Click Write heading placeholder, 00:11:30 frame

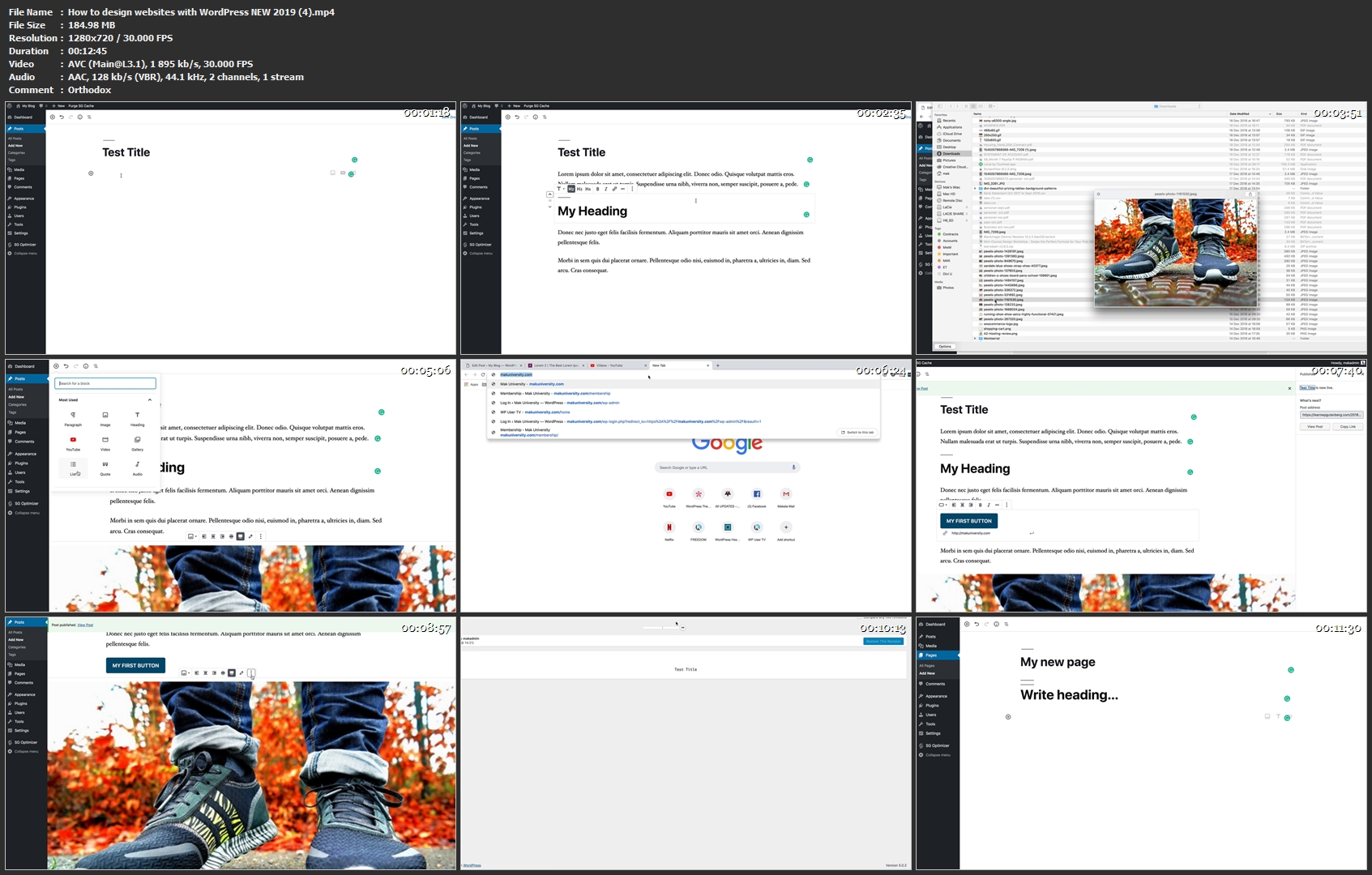(x=1069, y=695)
